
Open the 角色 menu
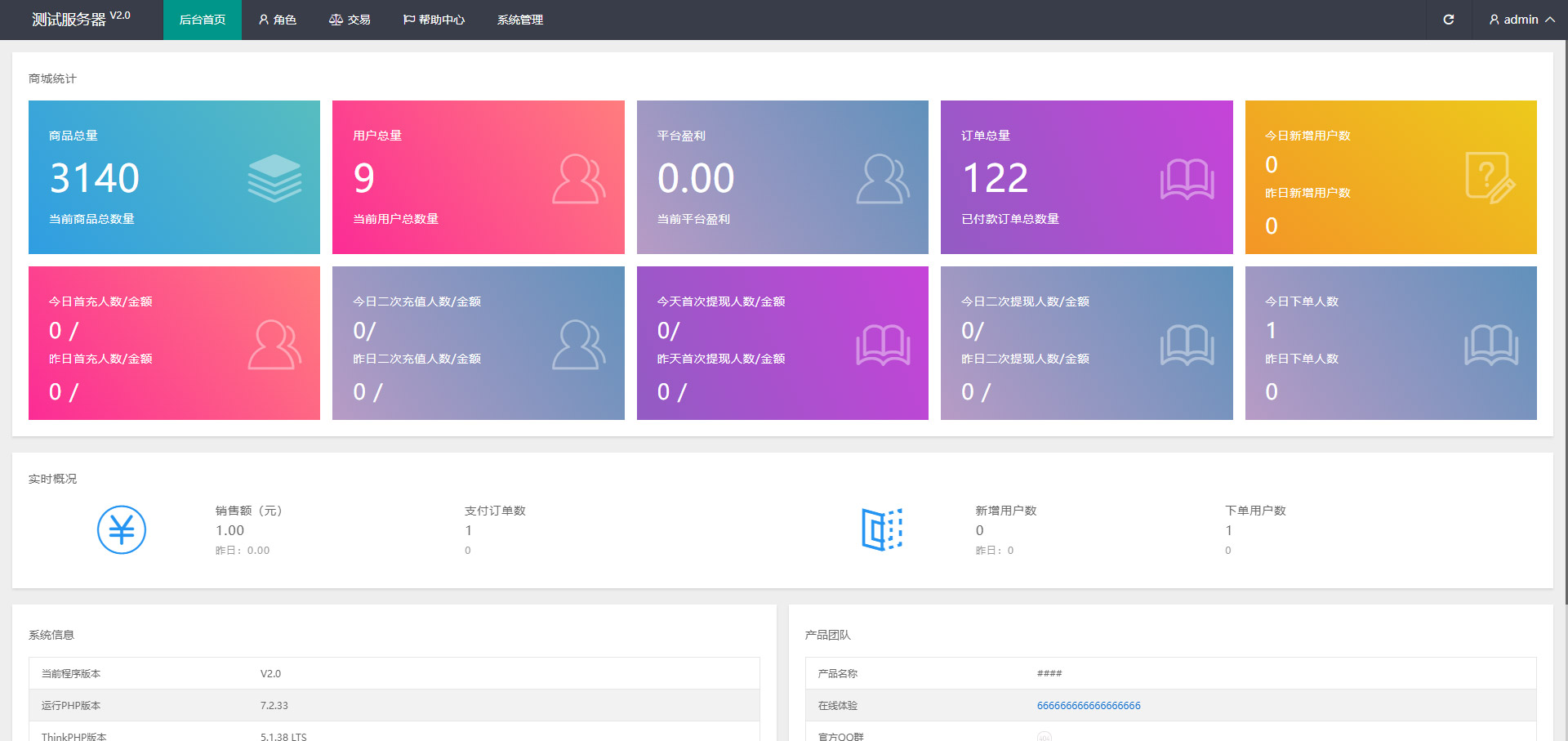278,20
